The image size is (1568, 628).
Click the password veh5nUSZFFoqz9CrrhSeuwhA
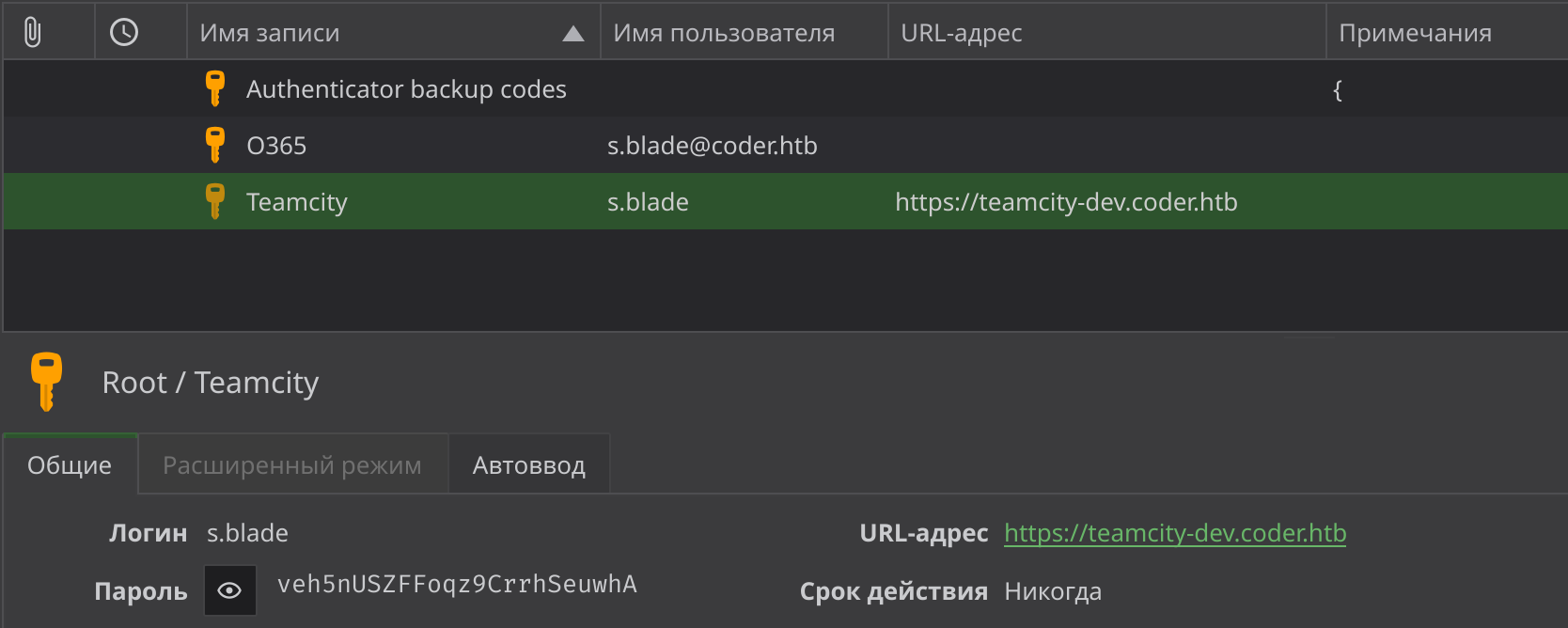coord(457,584)
